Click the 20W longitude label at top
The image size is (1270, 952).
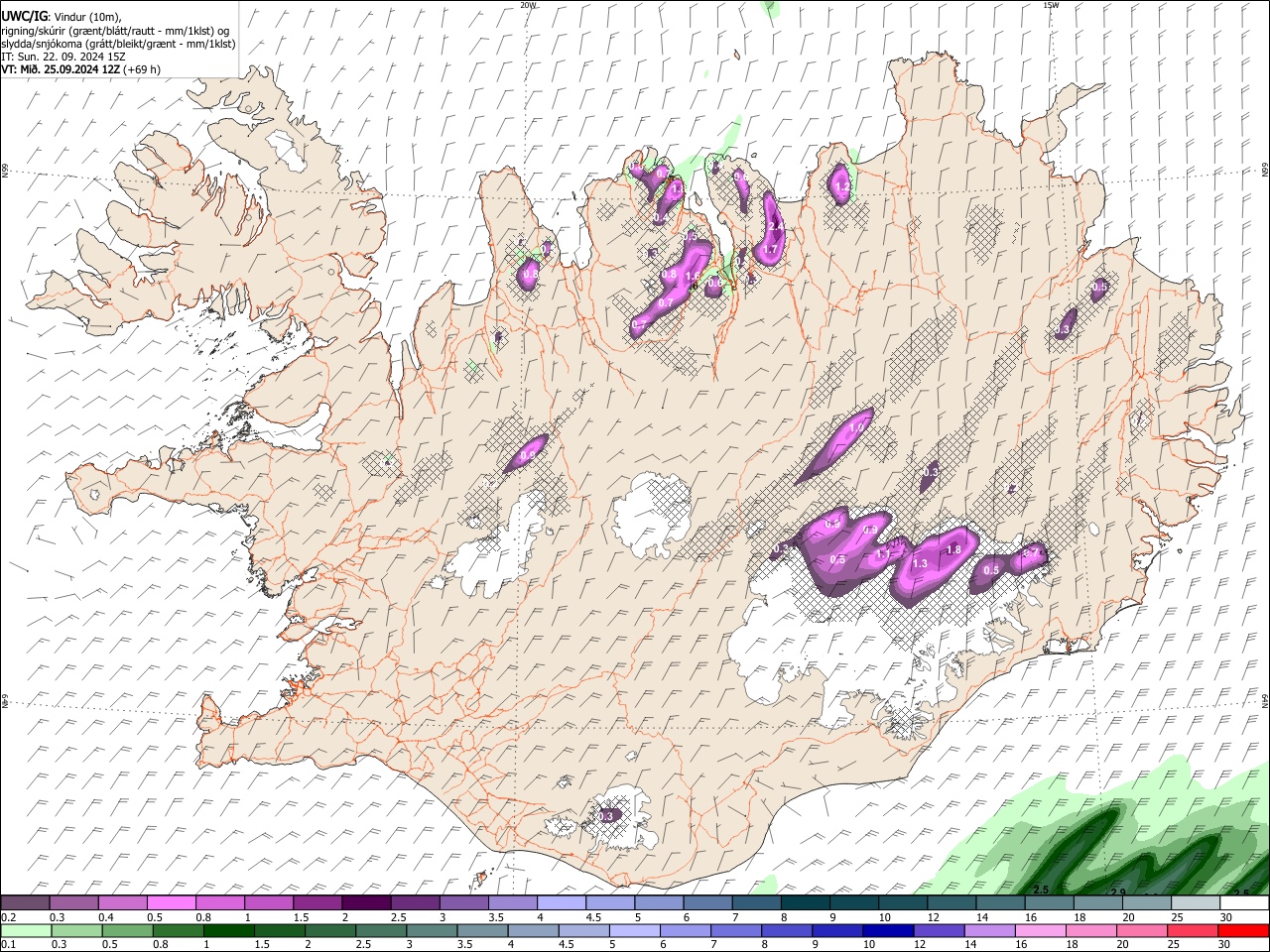tap(529, 5)
